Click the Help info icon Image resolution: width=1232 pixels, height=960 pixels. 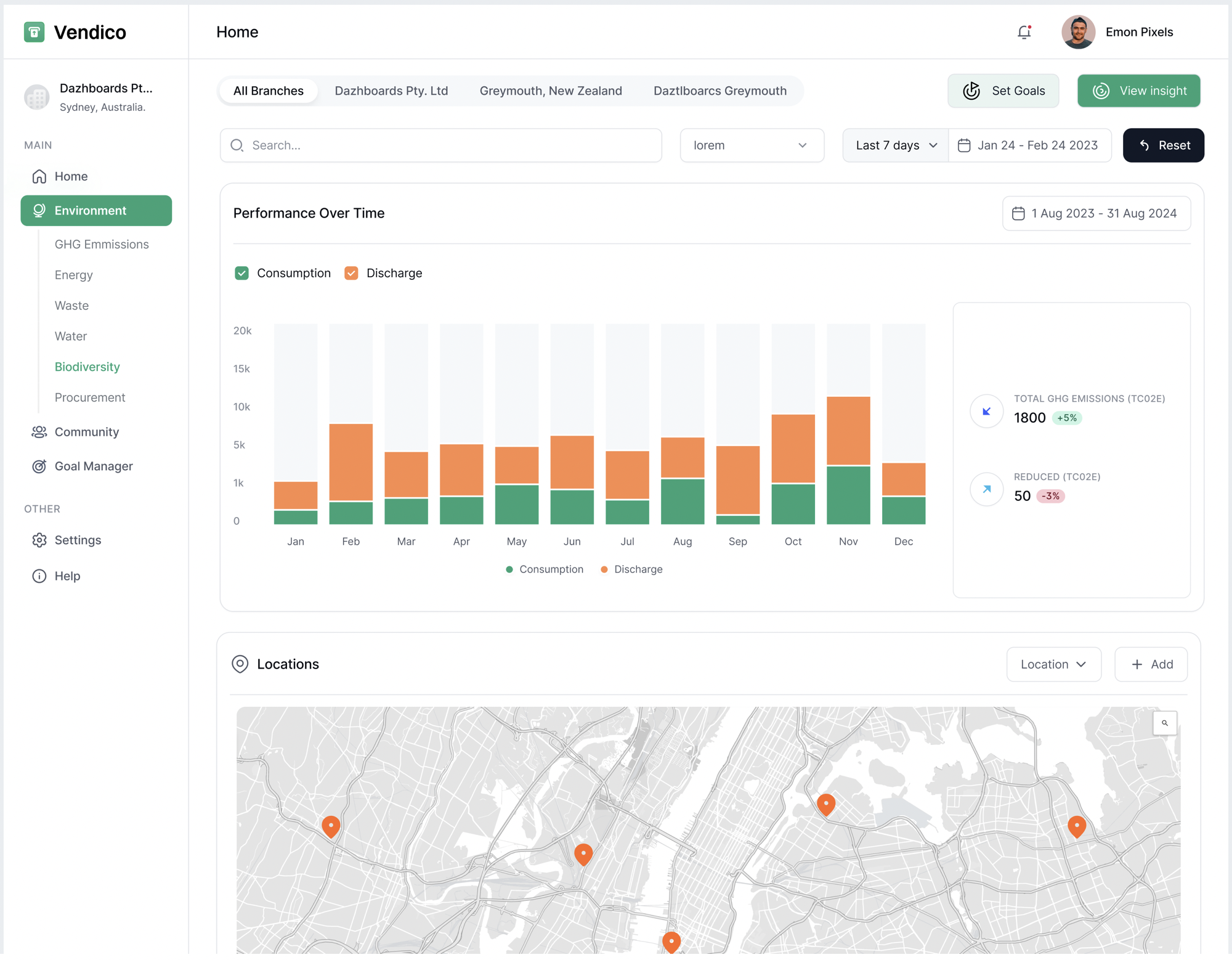coord(39,576)
